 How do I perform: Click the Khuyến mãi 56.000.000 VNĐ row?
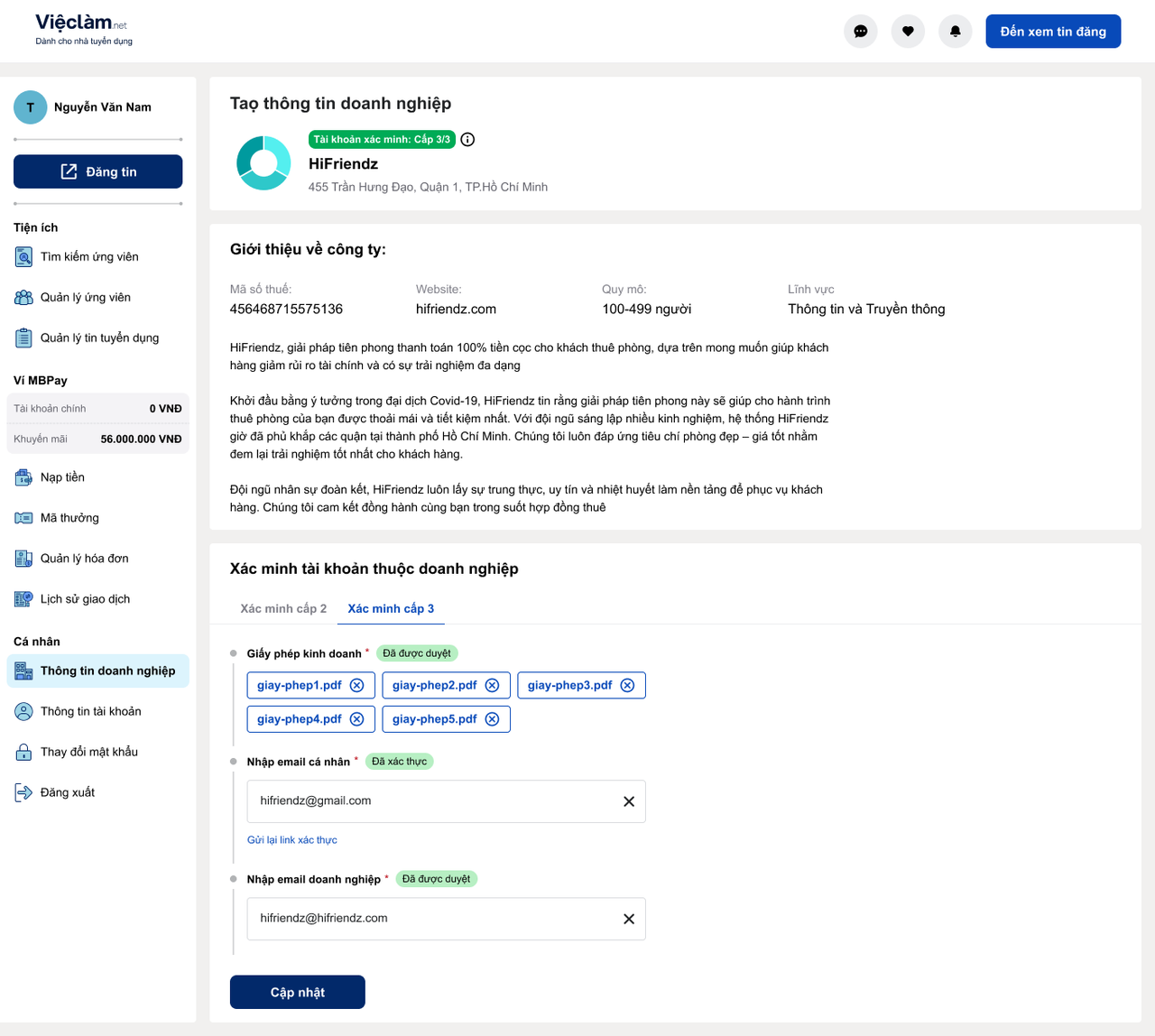coord(97,439)
